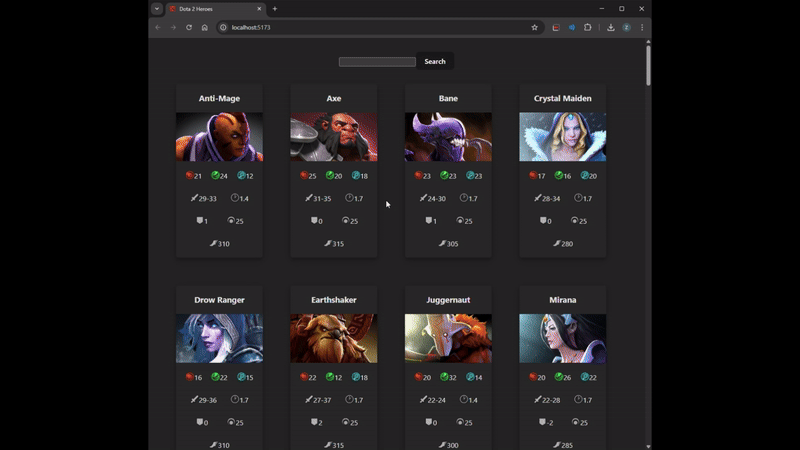Click the Search button
The width and height of the screenshot is (800, 450).
coord(435,61)
